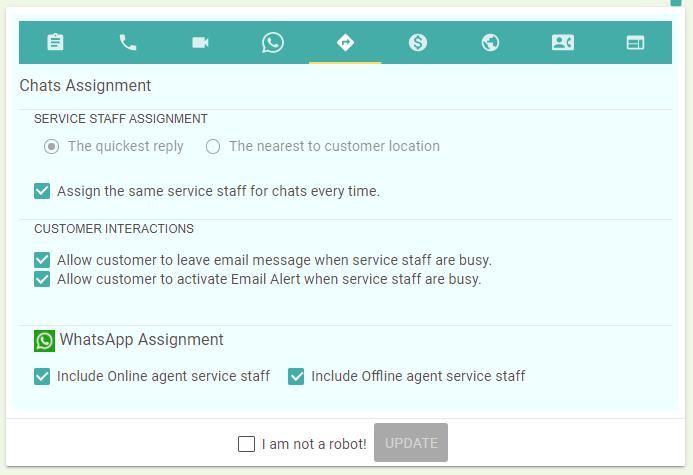Select The nearest to customer location option
The image size is (693, 475).
coord(213,146)
